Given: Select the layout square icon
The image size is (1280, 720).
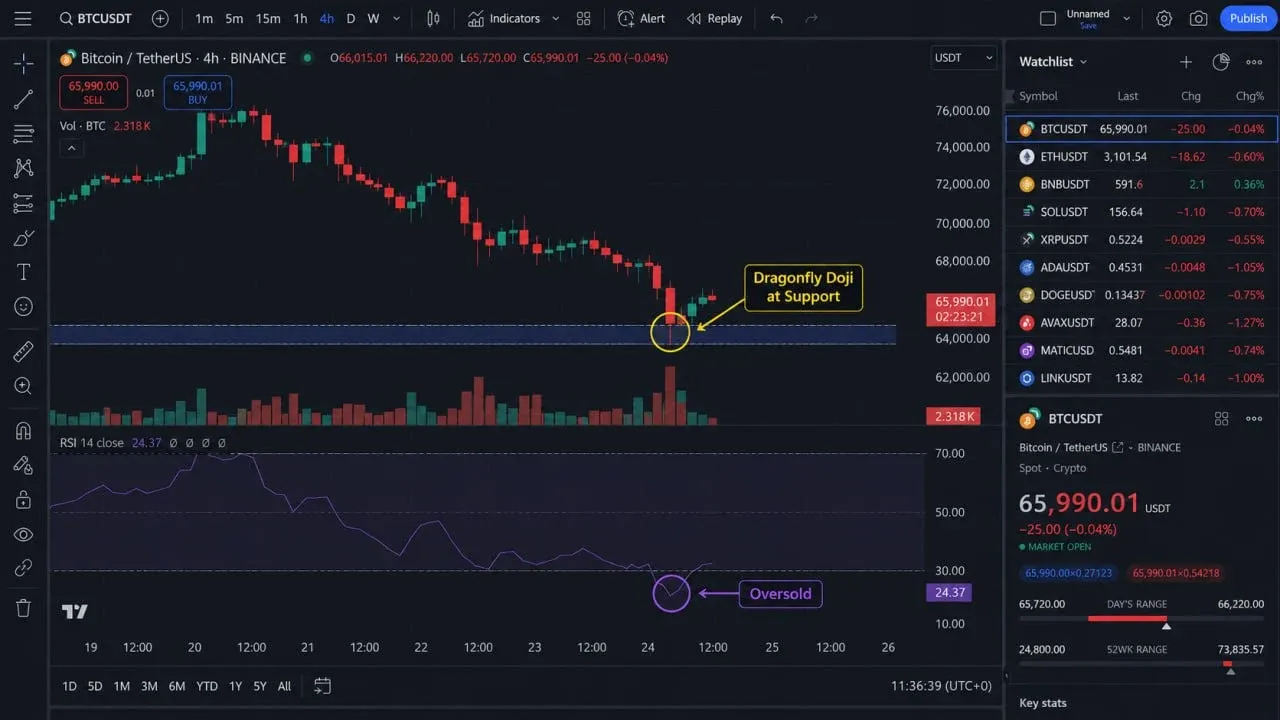Looking at the screenshot, I should 1048,18.
